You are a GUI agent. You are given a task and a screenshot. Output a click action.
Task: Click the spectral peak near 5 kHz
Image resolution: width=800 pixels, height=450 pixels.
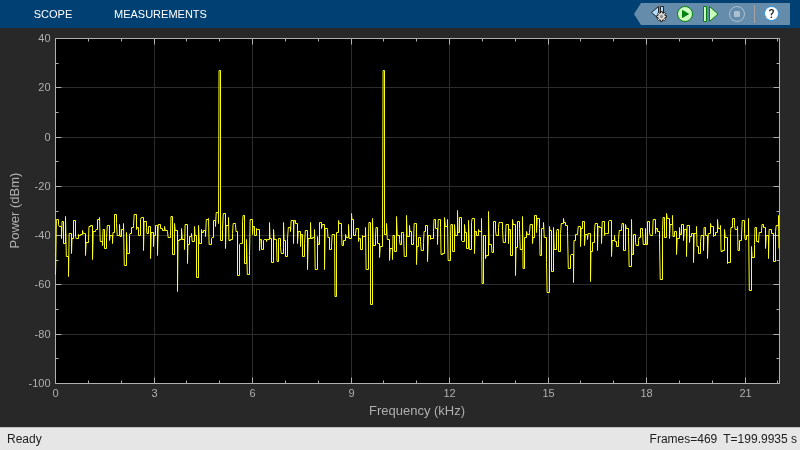click(x=219, y=71)
